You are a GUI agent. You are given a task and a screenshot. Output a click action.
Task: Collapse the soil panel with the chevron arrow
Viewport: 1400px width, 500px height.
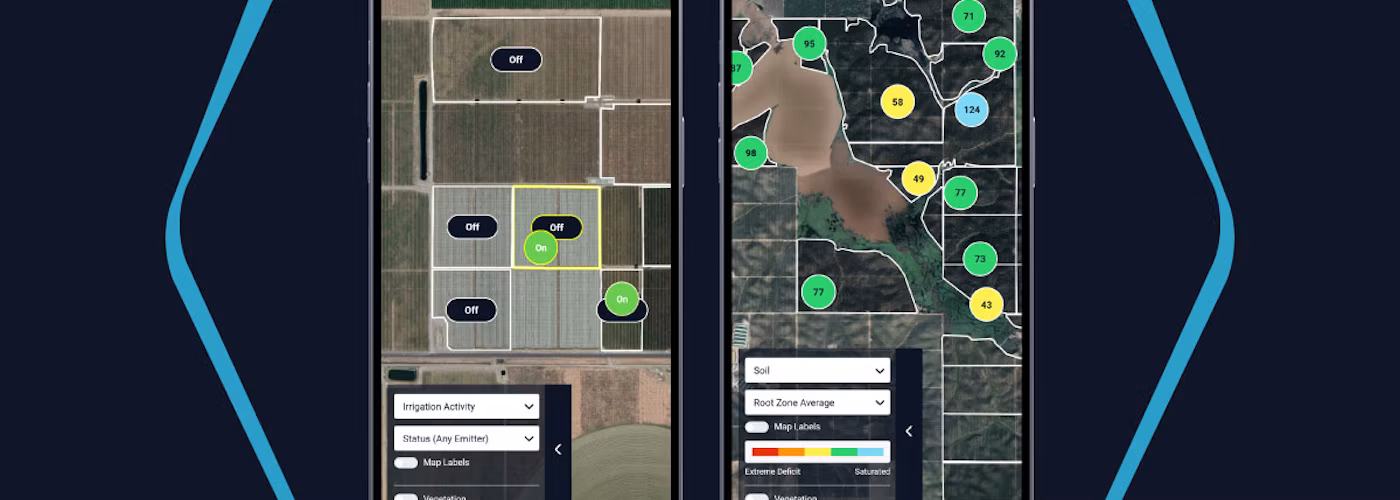click(x=909, y=431)
